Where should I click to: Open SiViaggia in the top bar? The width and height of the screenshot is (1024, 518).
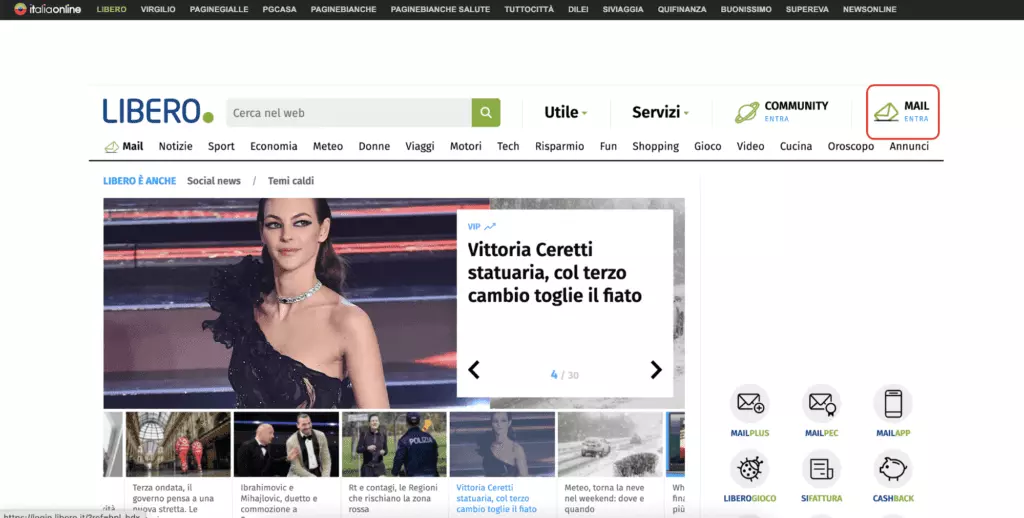tap(623, 9)
